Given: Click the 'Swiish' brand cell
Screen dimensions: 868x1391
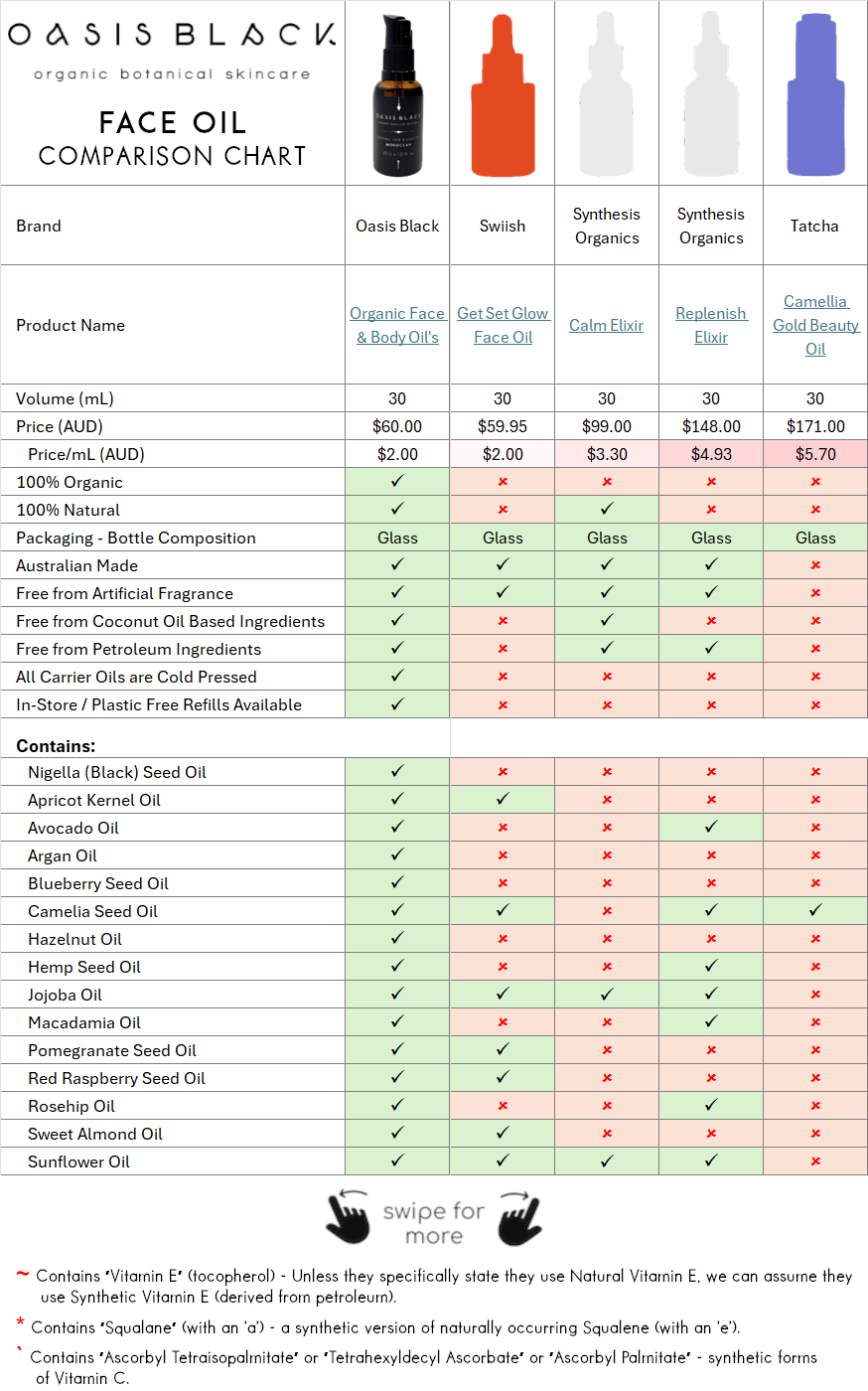Looking at the screenshot, I should point(503,226).
